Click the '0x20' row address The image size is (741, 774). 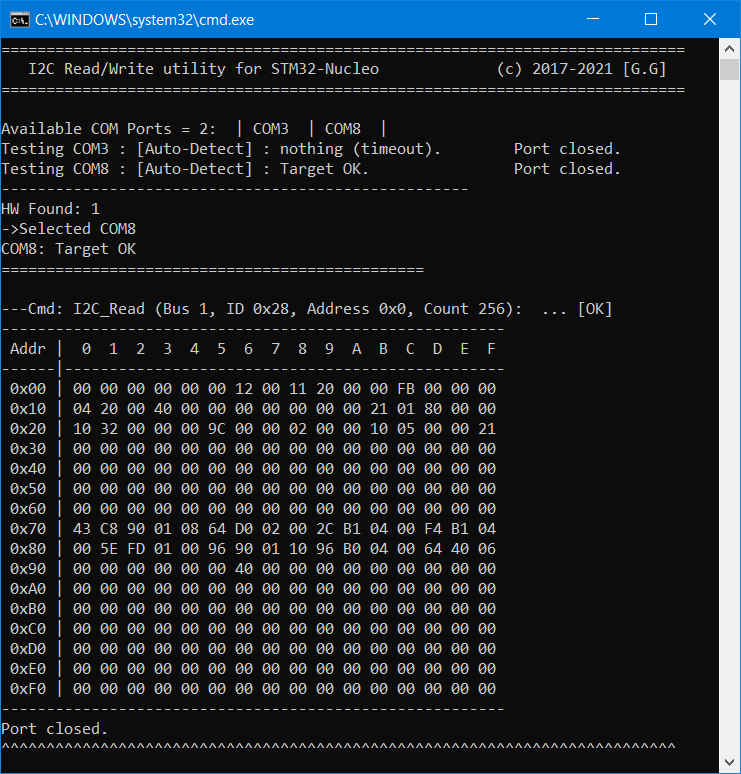click(x=28, y=429)
